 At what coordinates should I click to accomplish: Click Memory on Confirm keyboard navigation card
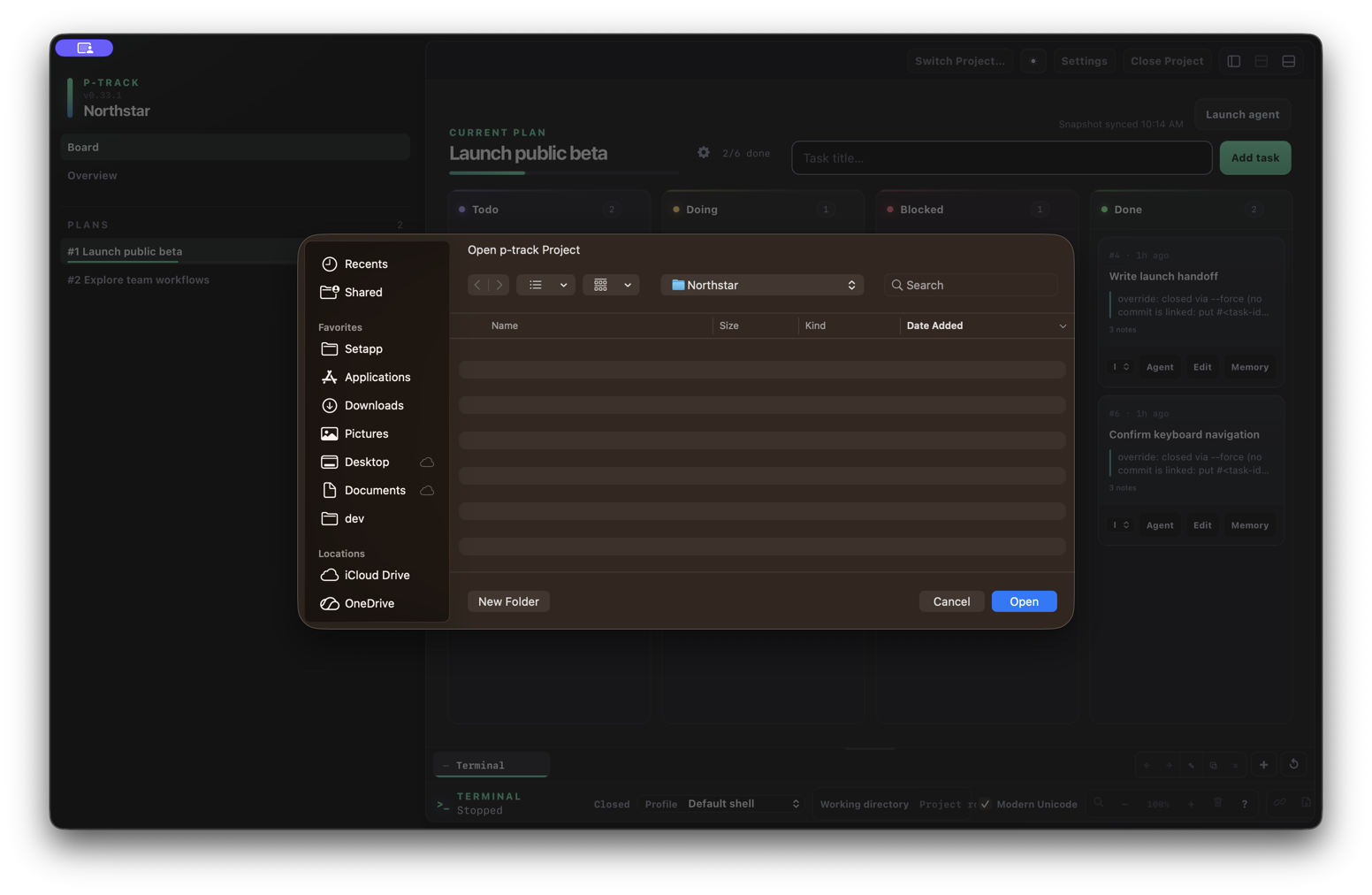[1250, 525]
